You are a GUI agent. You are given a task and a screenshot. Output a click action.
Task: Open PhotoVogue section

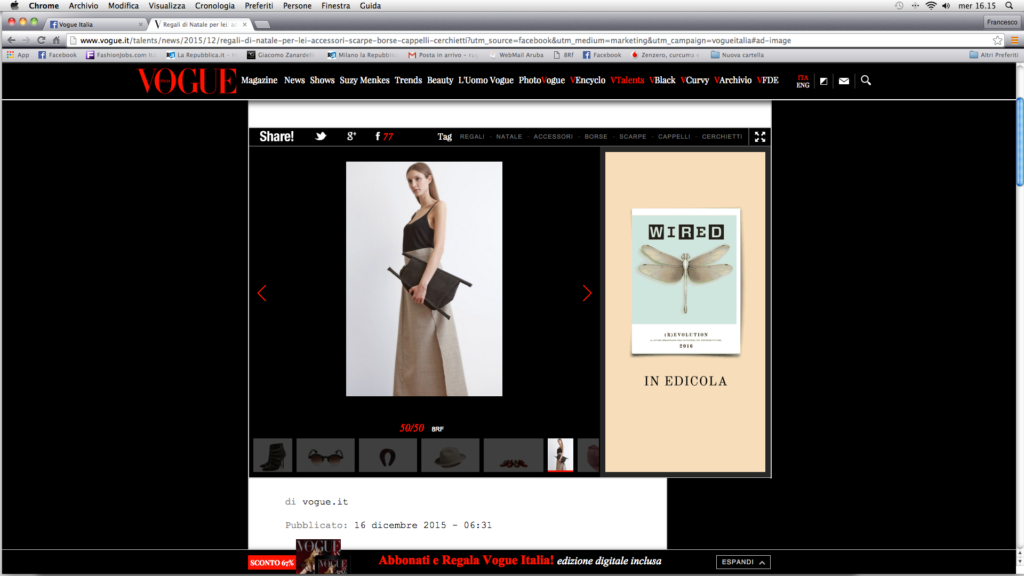point(541,80)
